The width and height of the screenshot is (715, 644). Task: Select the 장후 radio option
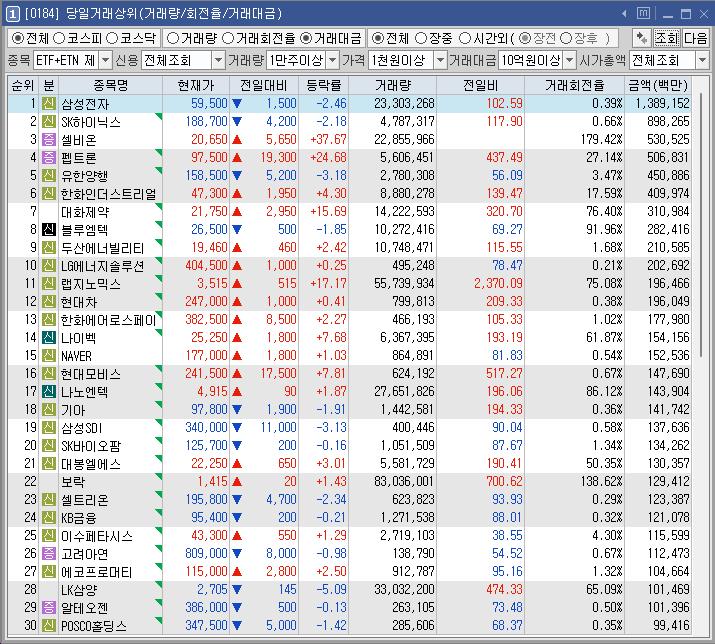coord(566,38)
